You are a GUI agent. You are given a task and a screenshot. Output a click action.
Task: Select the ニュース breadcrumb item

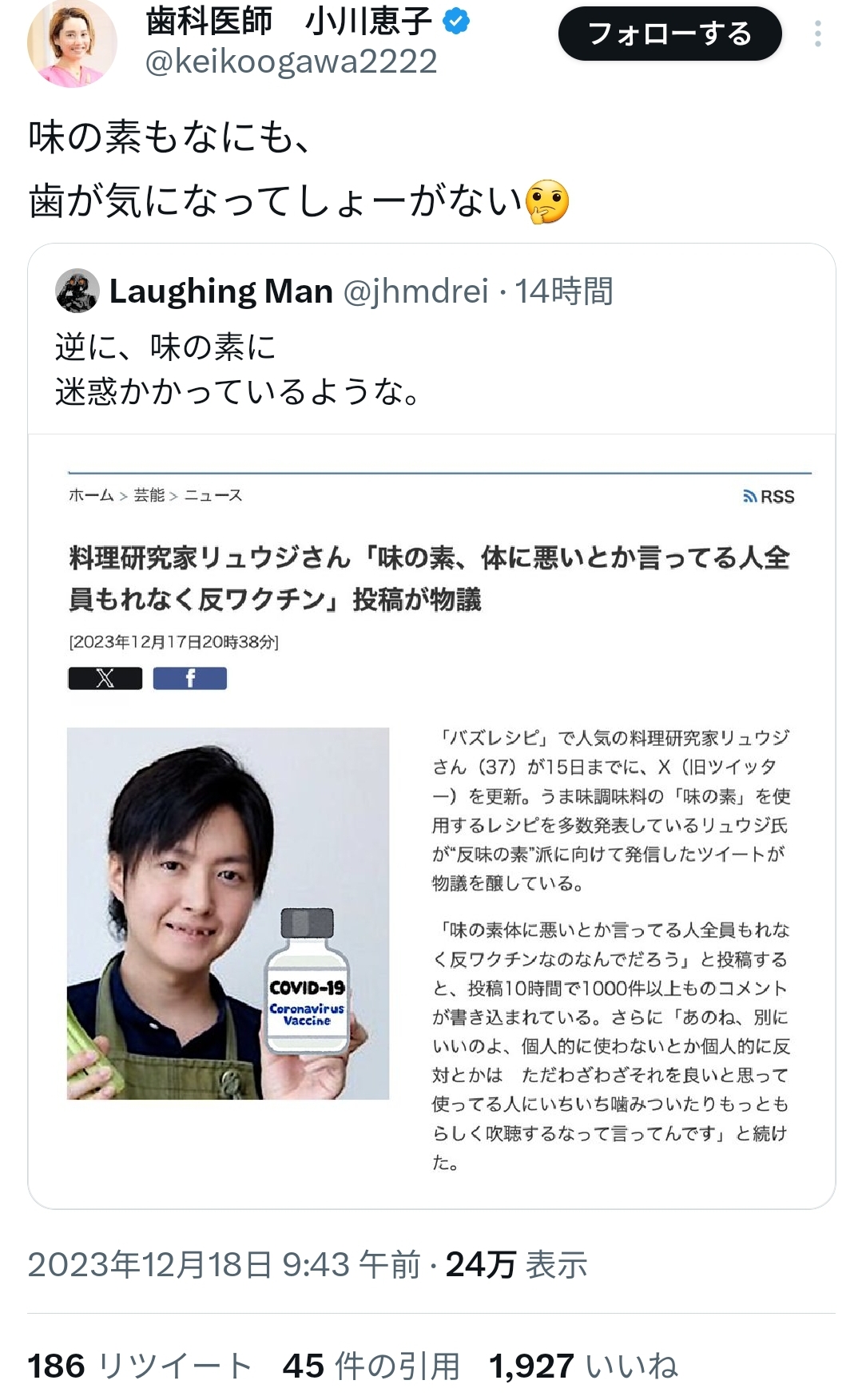tap(213, 495)
